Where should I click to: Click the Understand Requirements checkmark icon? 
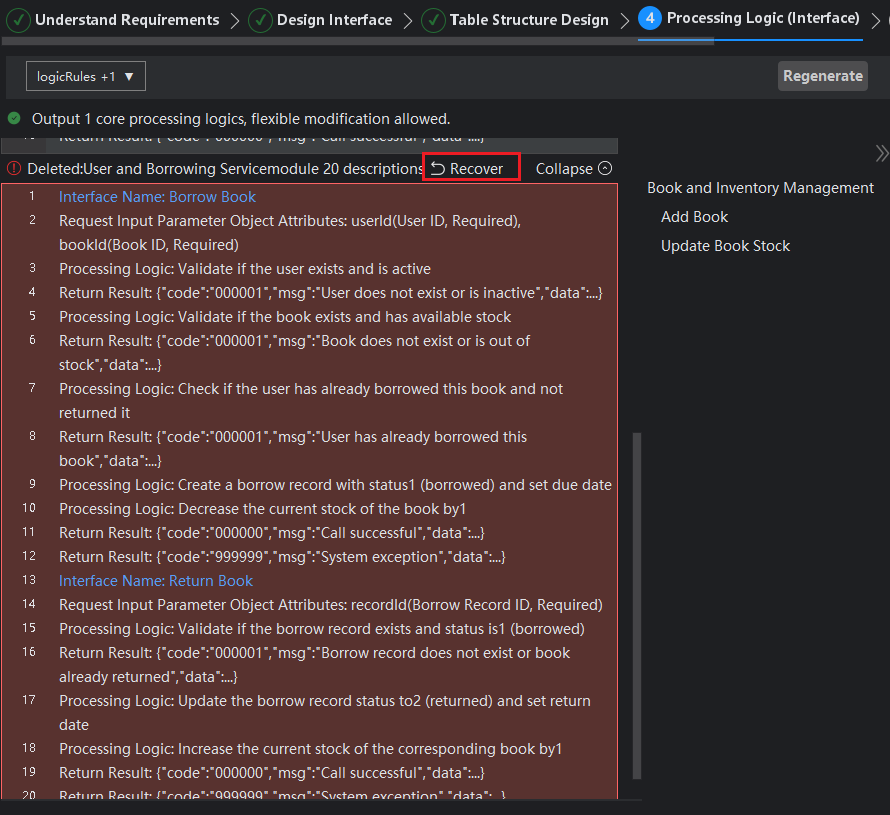click(18, 20)
